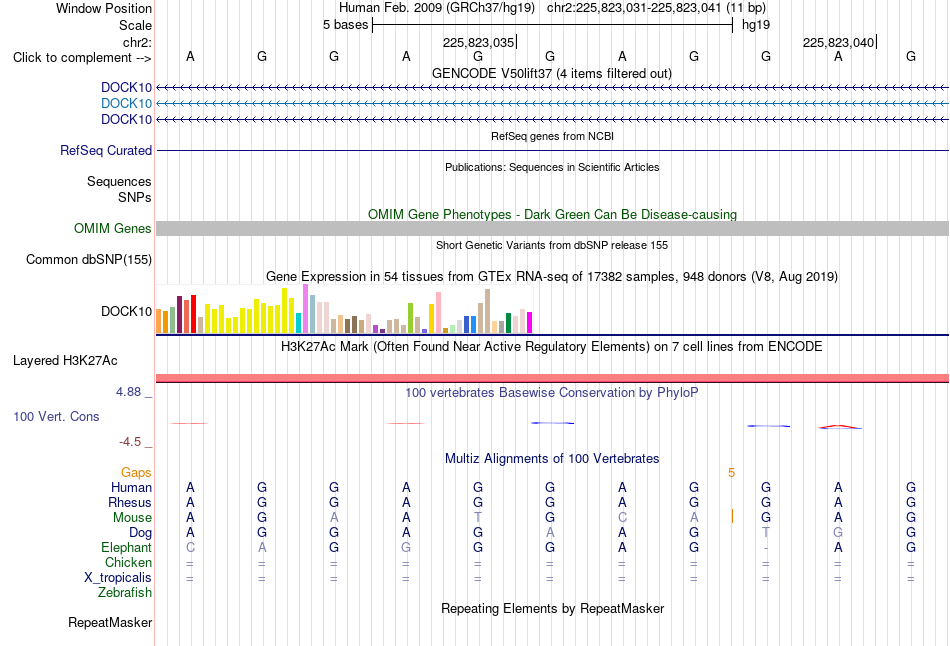Click the 'RefSeq genes from NCBI' track title

(552, 136)
